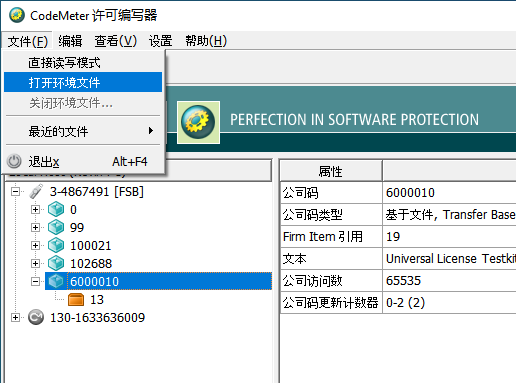Click the CodeMeter title bar logo
The width and height of the screenshot is (516, 383).
tap(17, 15)
